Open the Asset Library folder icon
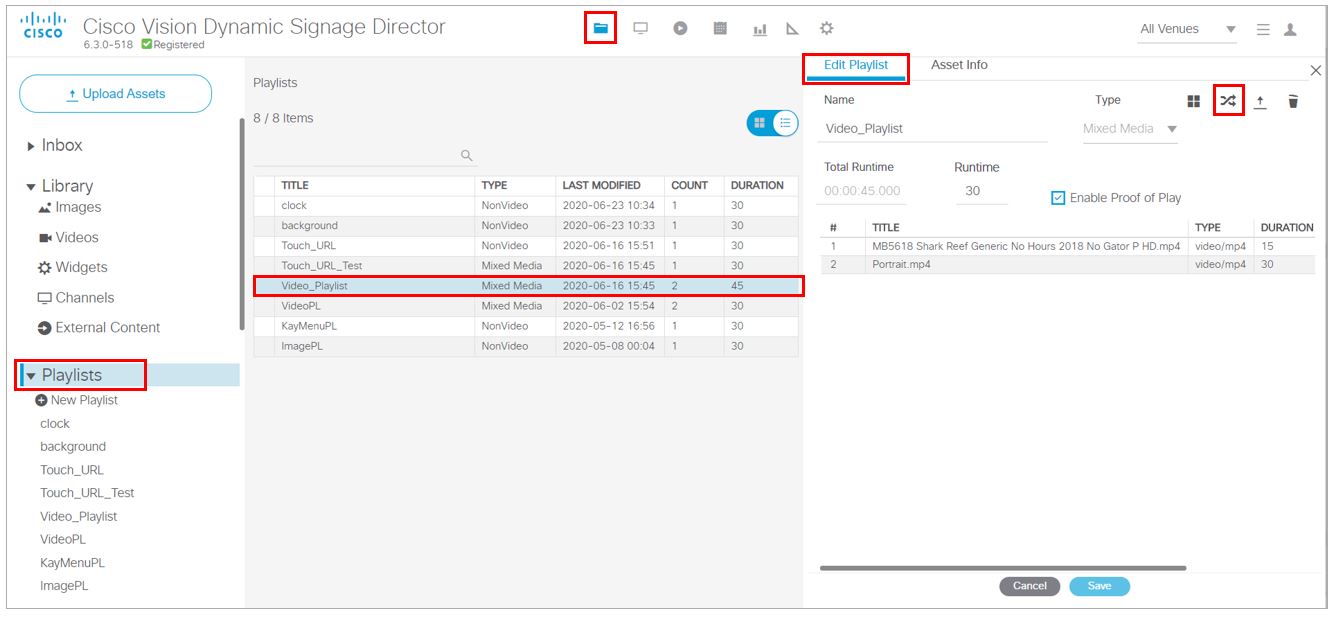The width and height of the screenshot is (1335, 617). point(600,28)
